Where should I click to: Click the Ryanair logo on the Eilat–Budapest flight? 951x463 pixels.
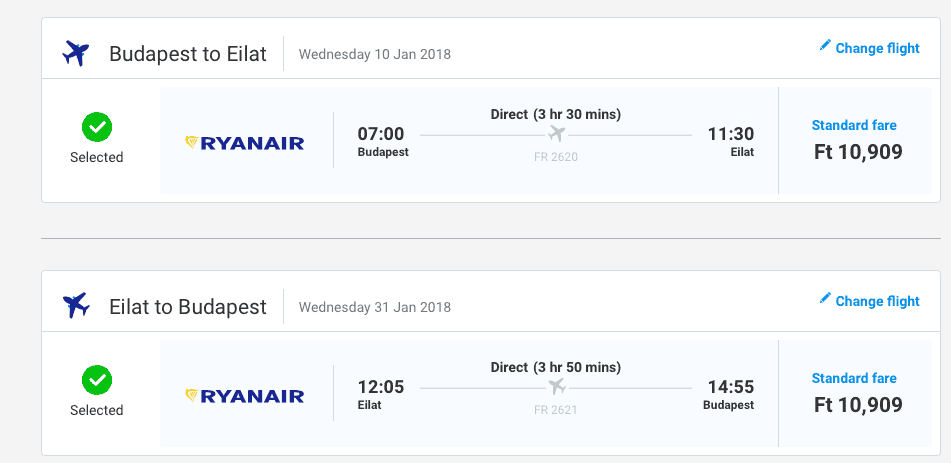(x=244, y=396)
